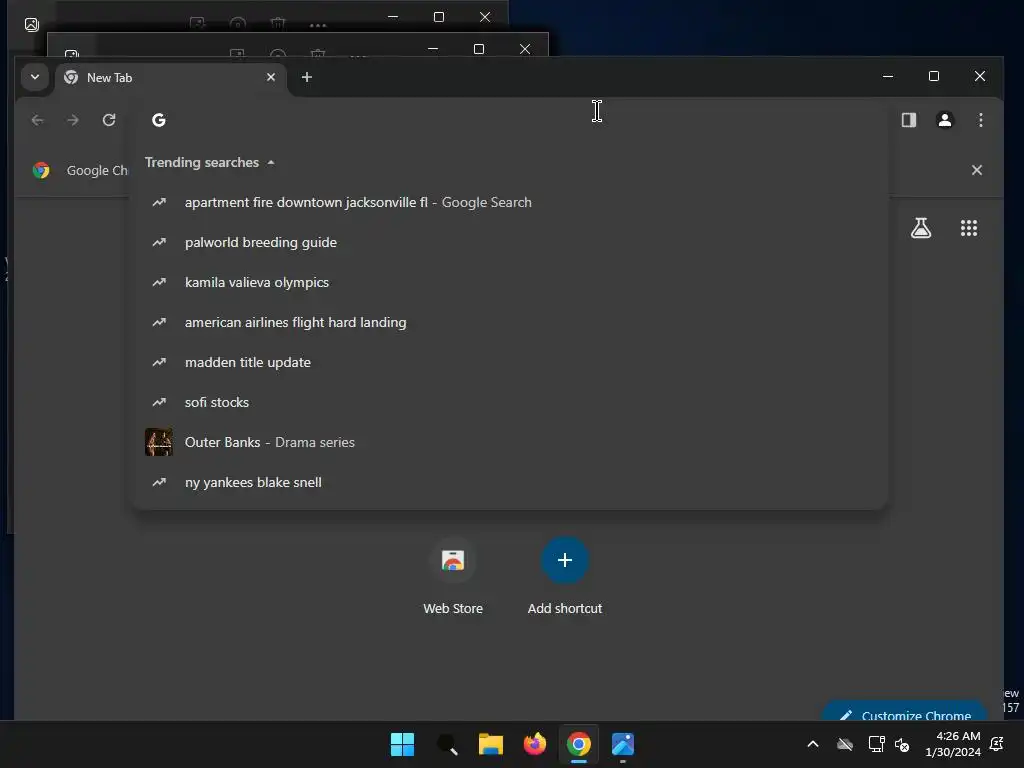The width and height of the screenshot is (1024, 768).
Task: Launch Firefox from the taskbar
Action: [535, 744]
